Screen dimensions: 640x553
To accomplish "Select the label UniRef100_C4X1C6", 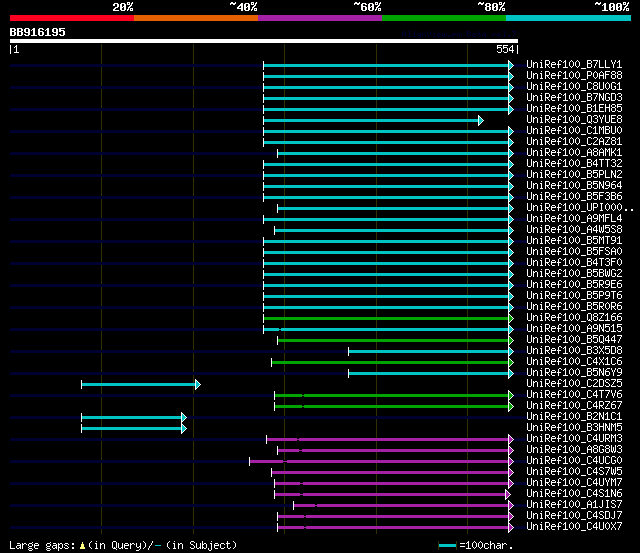I will click(x=574, y=362).
